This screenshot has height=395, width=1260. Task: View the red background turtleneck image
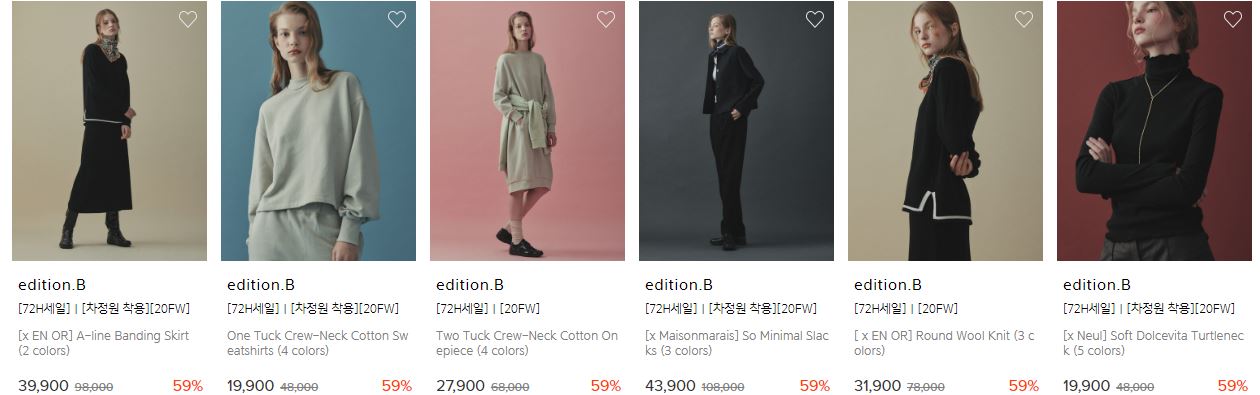click(1155, 131)
